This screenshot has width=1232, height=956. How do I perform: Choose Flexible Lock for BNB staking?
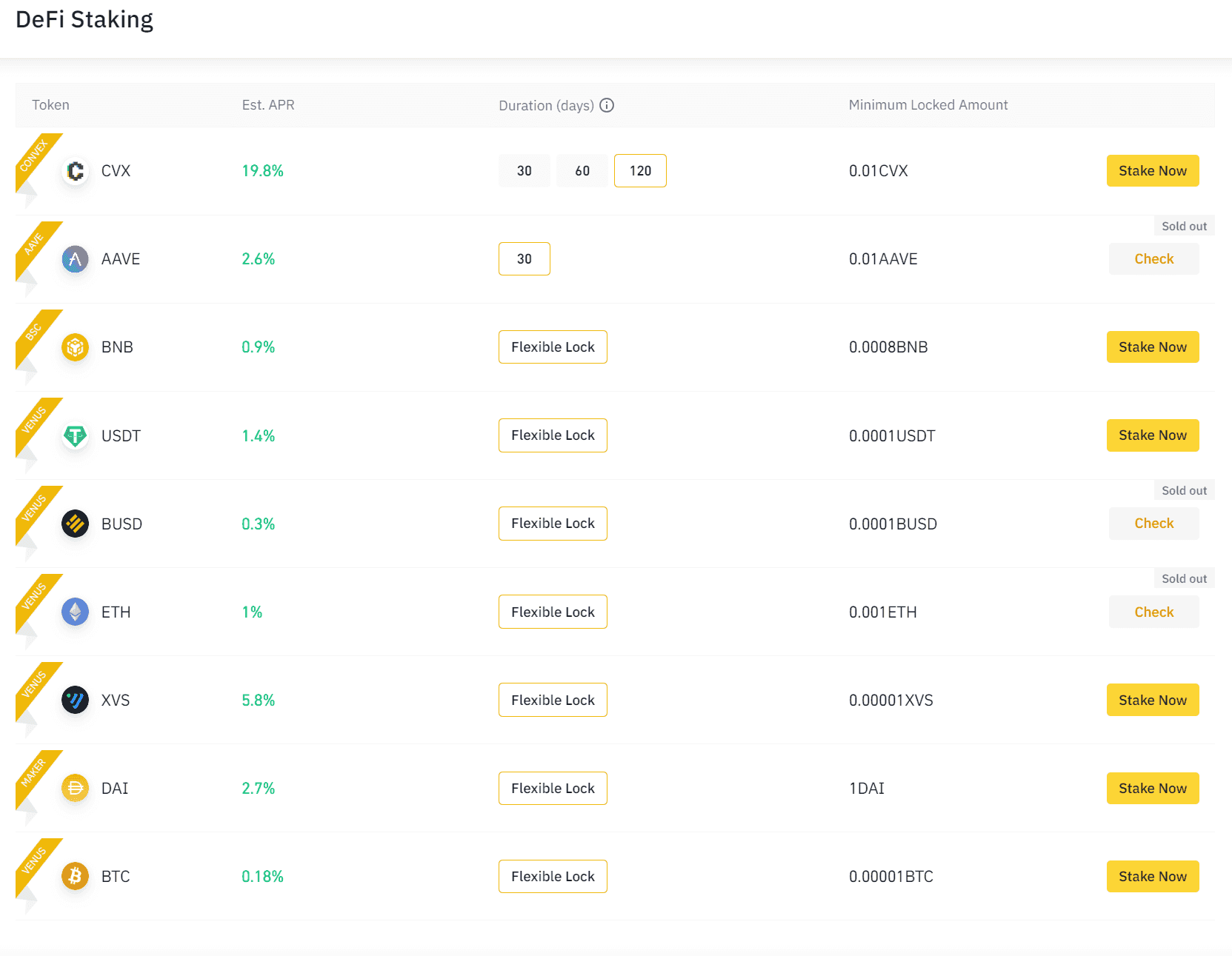pyautogui.click(x=553, y=347)
